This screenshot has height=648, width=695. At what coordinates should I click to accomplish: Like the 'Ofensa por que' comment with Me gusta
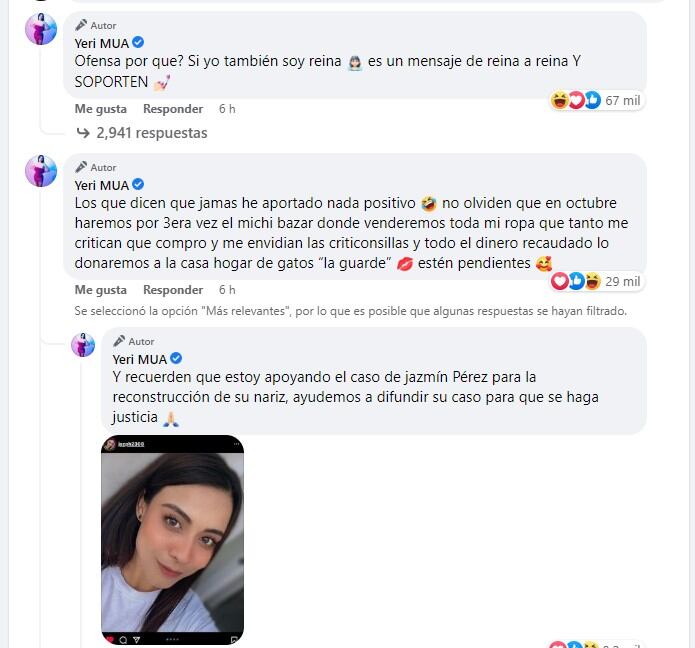[101, 109]
